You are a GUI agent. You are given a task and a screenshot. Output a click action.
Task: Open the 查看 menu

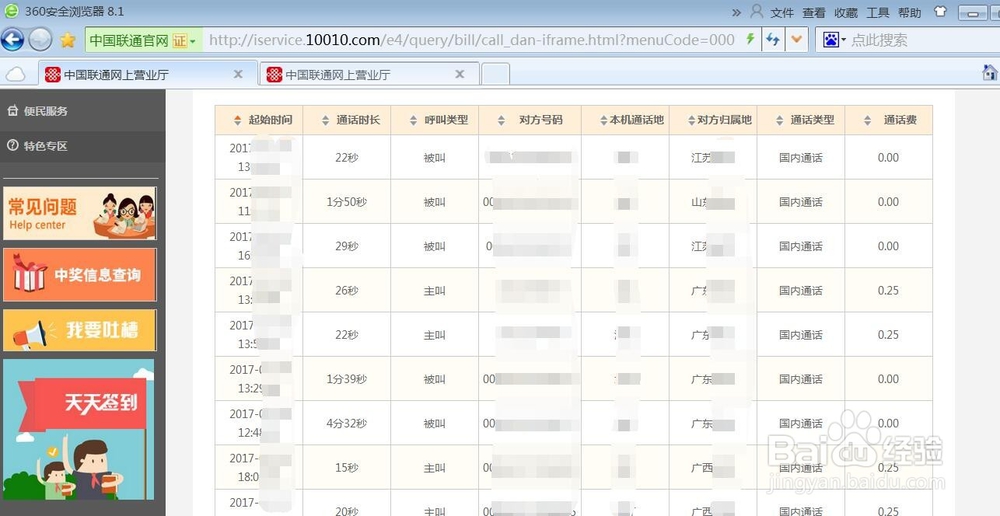(814, 12)
